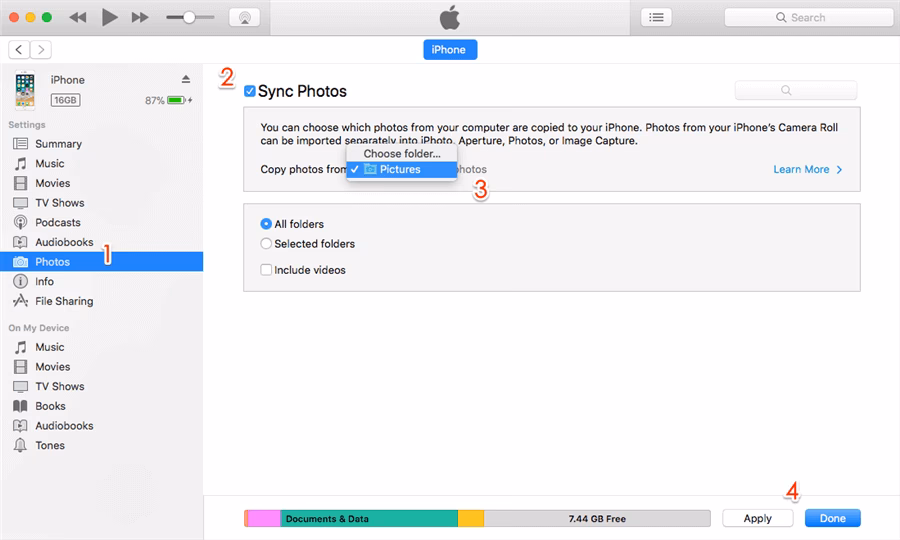
Task: Open the AirPlay output icon
Action: tap(244, 17)
